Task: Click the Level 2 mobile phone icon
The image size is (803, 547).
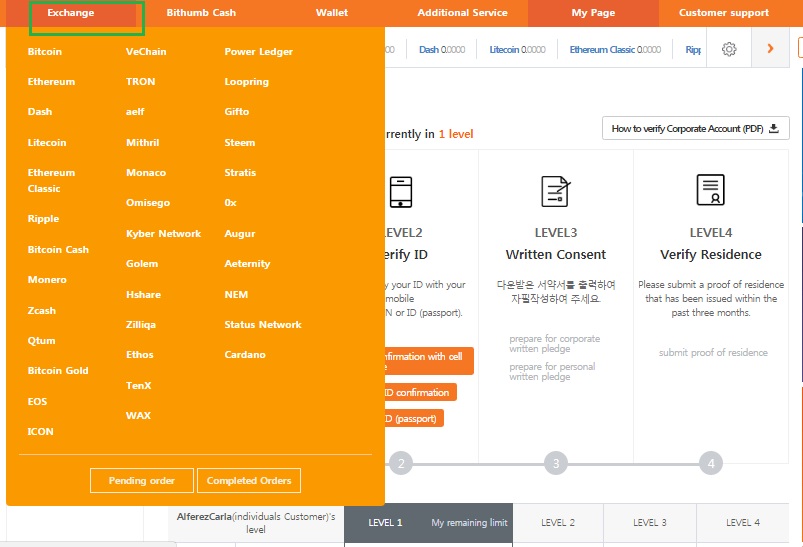Action: point(400,192)
